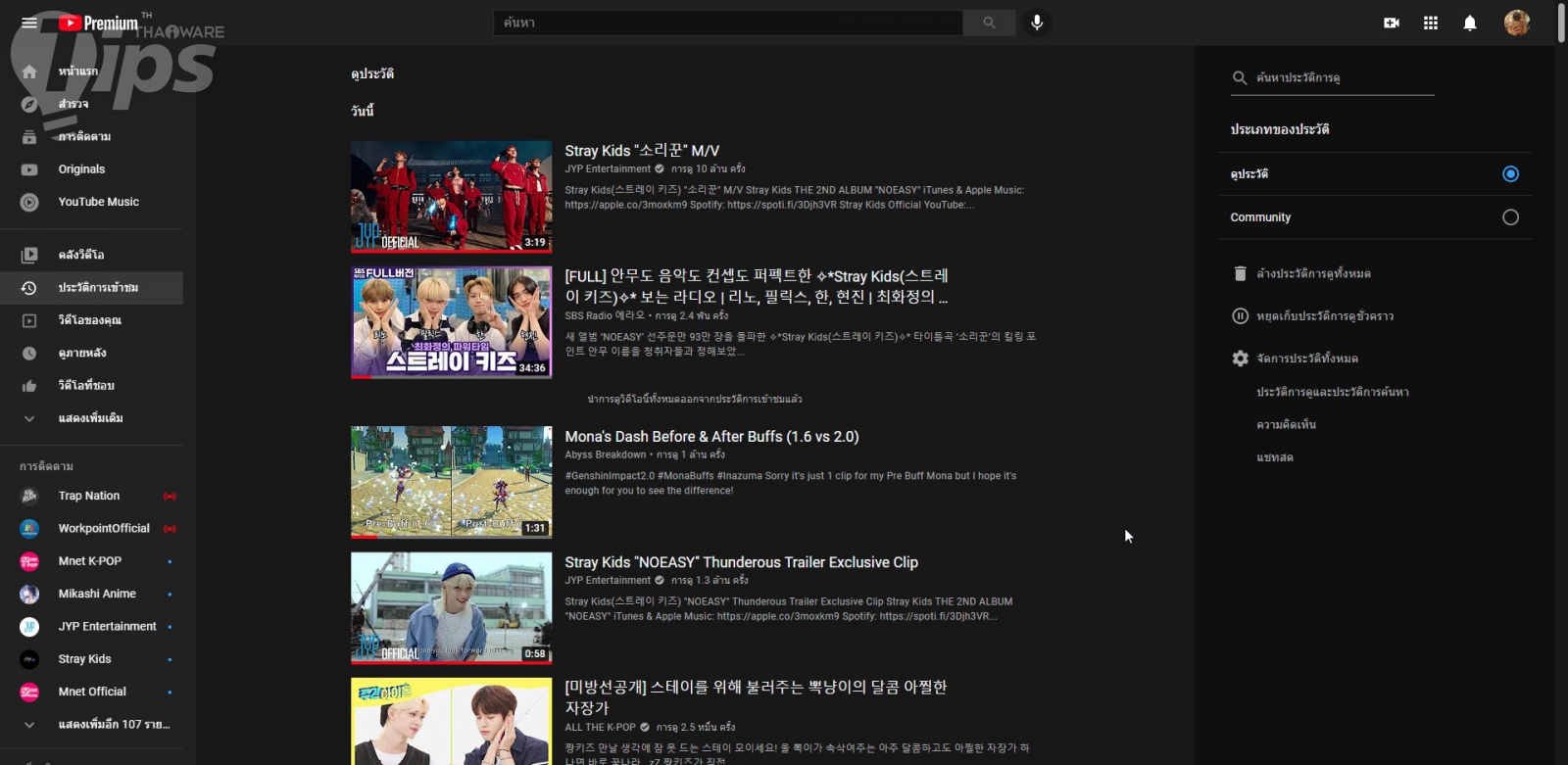Open Watch later (ดูภายหลัง) in sidebar
Image resolution: width=1568 pixels, height=765 pixels.
pos(91,353)
